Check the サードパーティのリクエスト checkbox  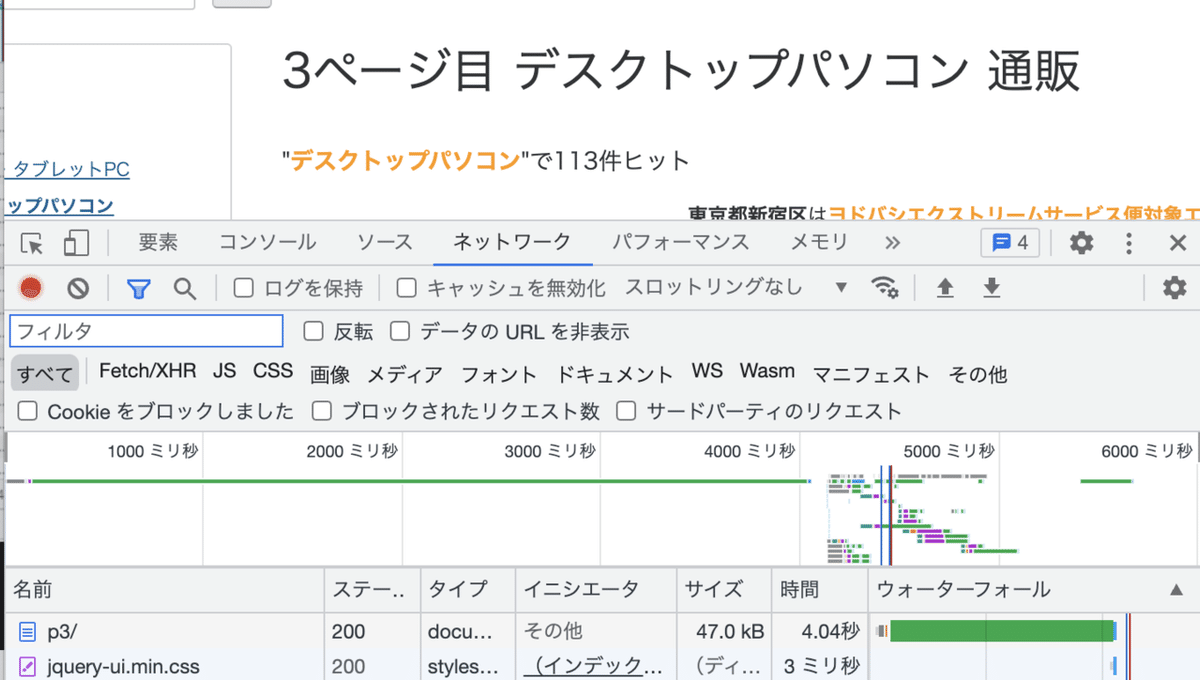626,411
